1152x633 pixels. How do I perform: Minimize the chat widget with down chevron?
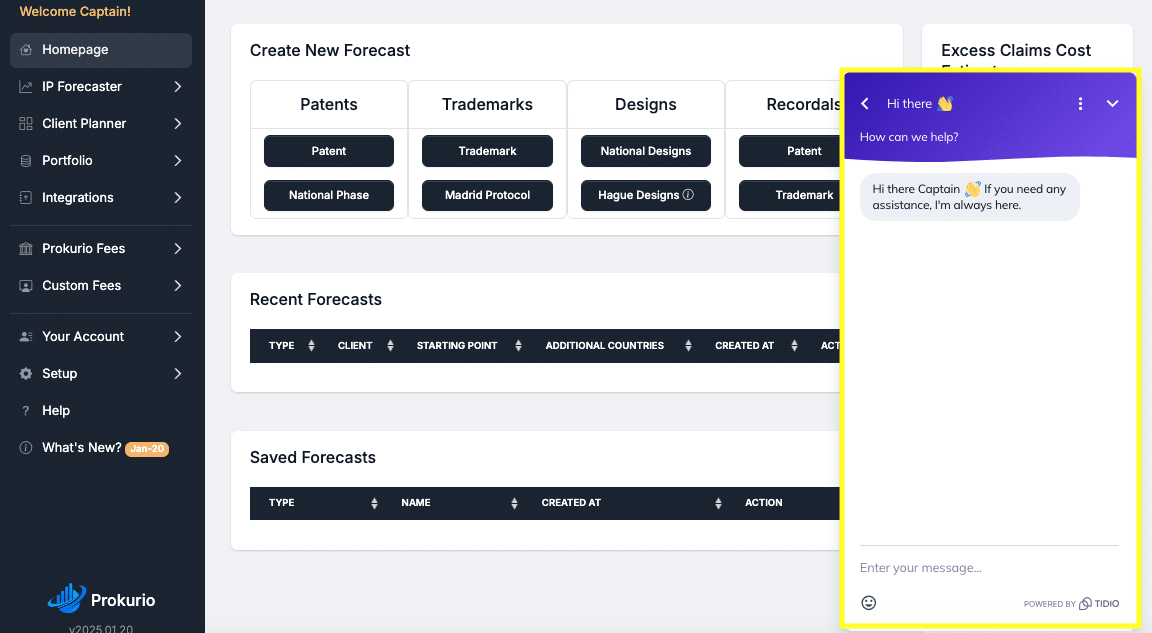[1112, 104]
